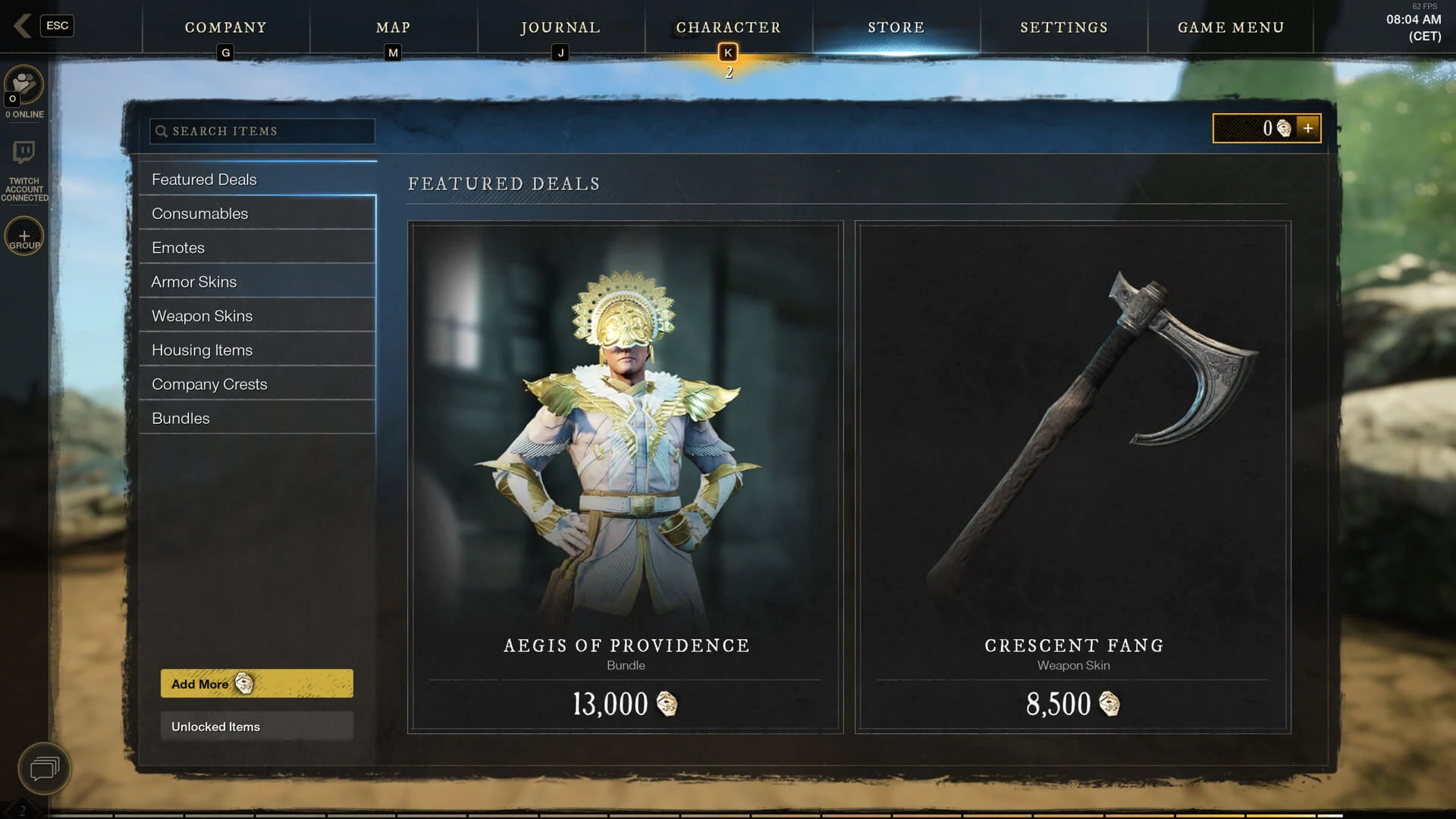Click the Unlocked Items button
Screen dimensions: 1456x819
(257, 726)
